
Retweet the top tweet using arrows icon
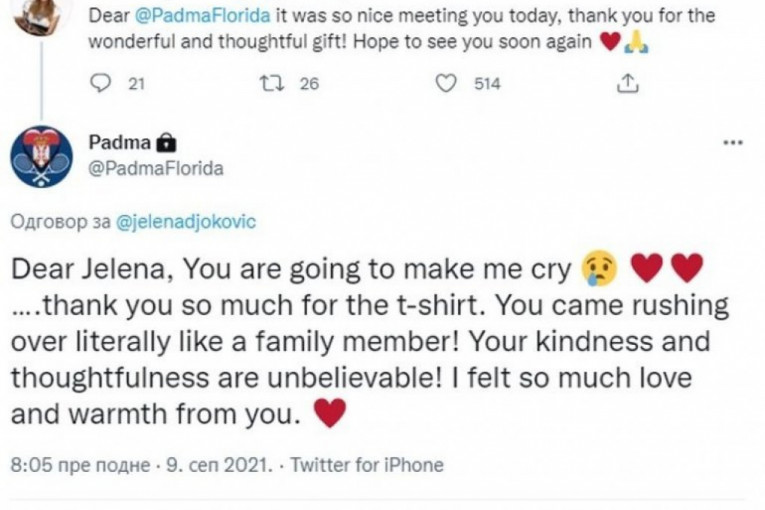[x=267, y=85]
